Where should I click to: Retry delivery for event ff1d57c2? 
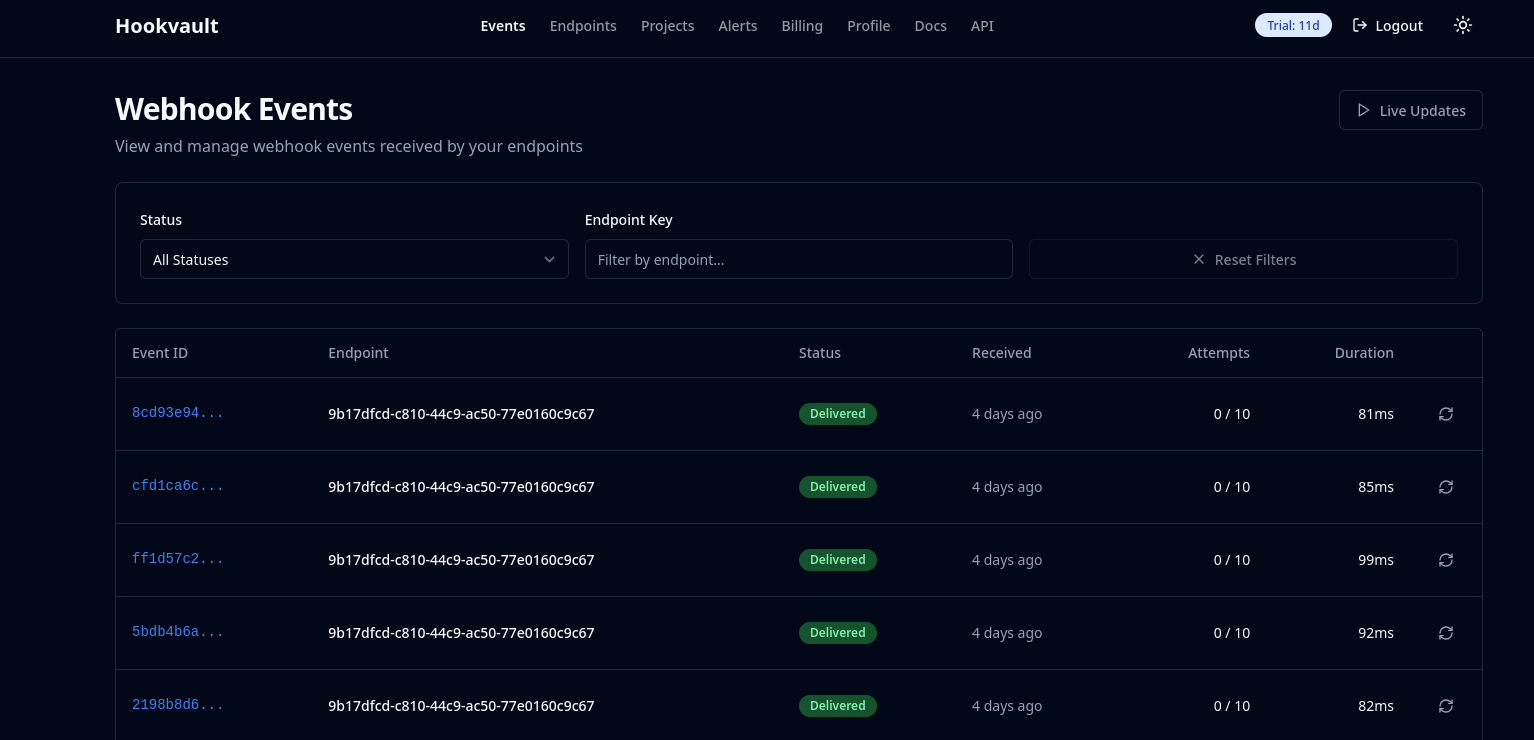point(1446,560)
